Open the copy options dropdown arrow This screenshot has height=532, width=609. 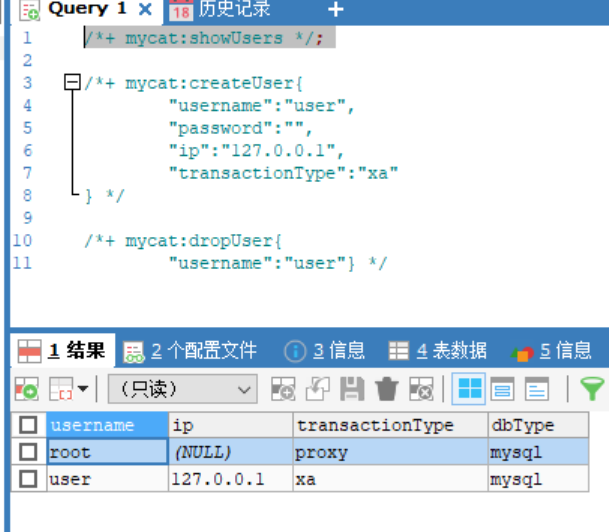coord(83,388)
